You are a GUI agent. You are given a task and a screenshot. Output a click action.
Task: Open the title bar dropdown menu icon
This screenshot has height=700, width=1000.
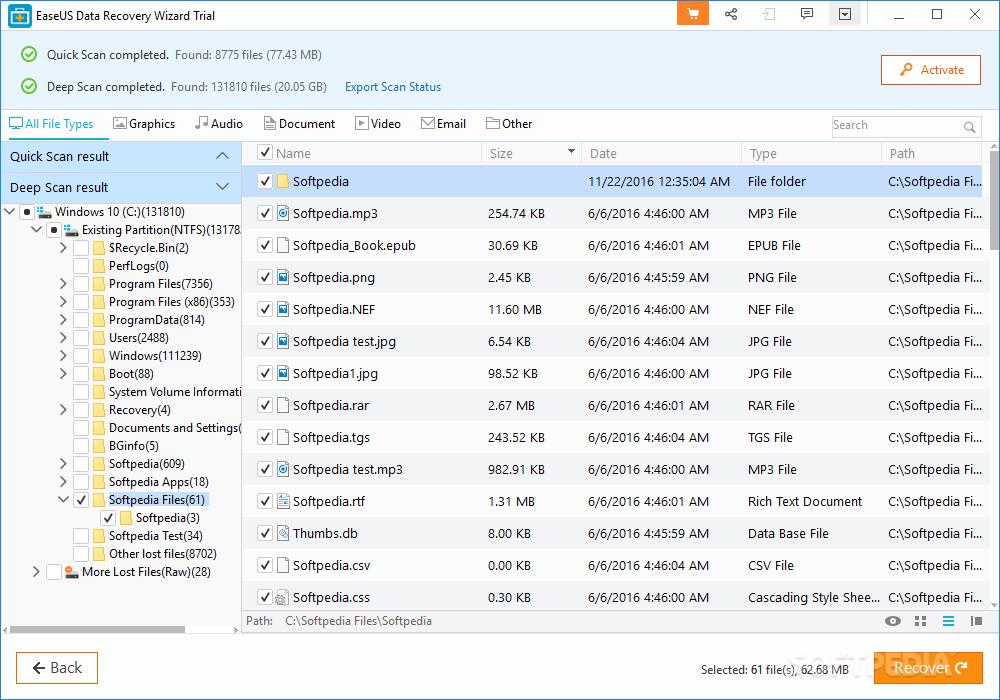[x=845, y=14]
